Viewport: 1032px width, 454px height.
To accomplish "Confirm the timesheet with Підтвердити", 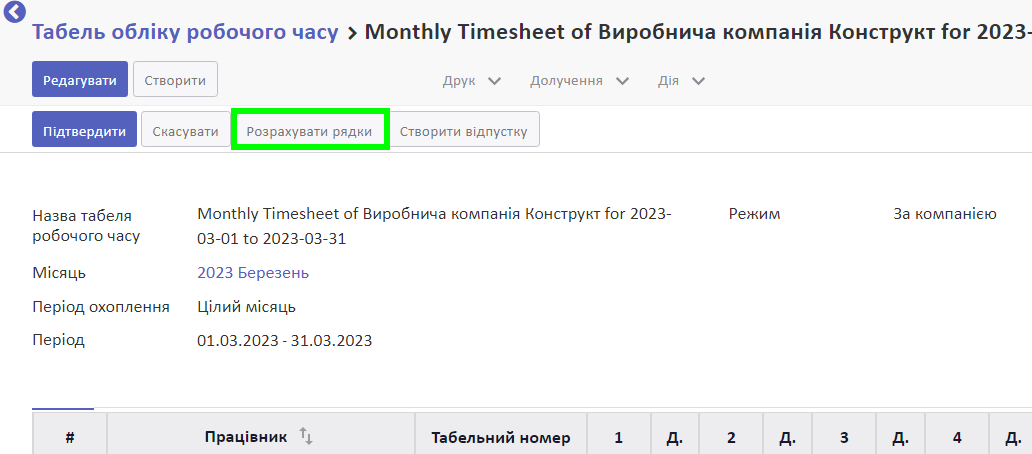I will pos(84,130).
